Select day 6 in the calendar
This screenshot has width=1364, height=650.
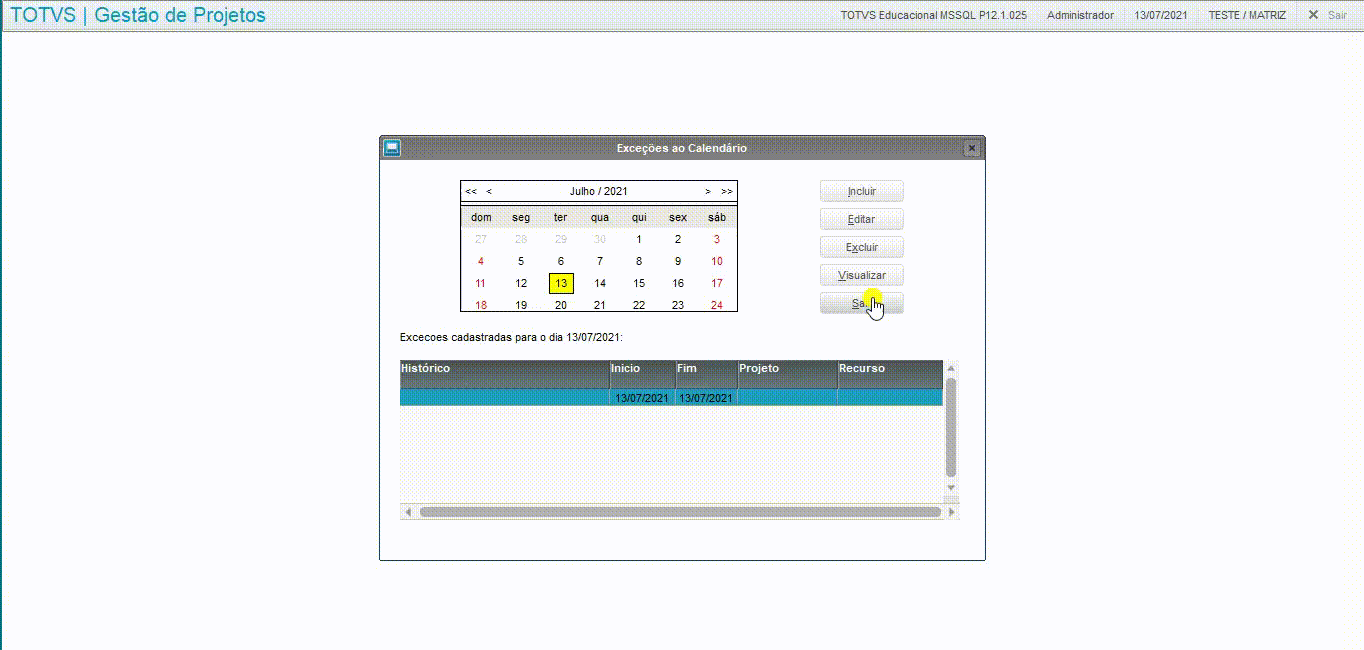pyautogui.click(x=561, y=261)
